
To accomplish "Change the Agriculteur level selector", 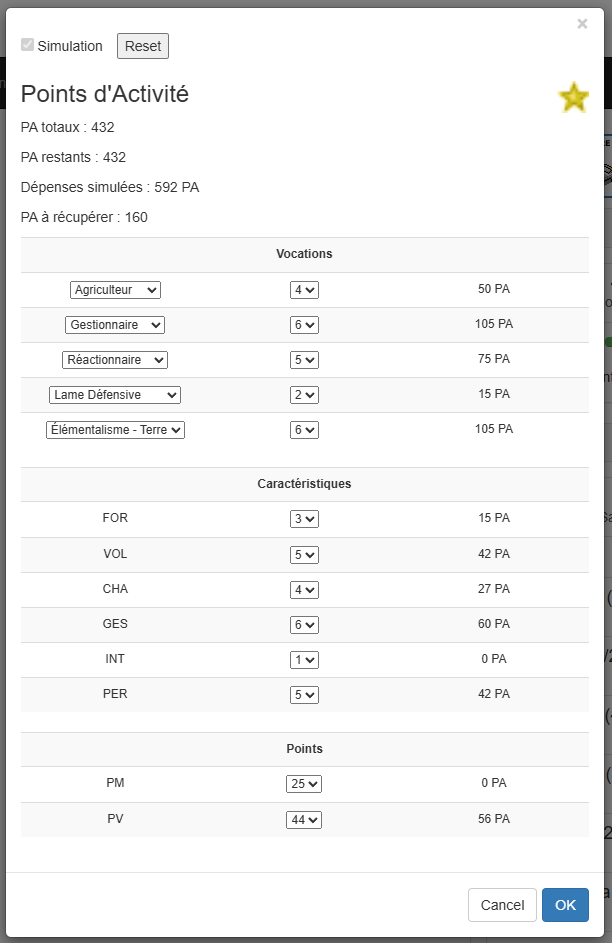I will click(x=304, y=290).
